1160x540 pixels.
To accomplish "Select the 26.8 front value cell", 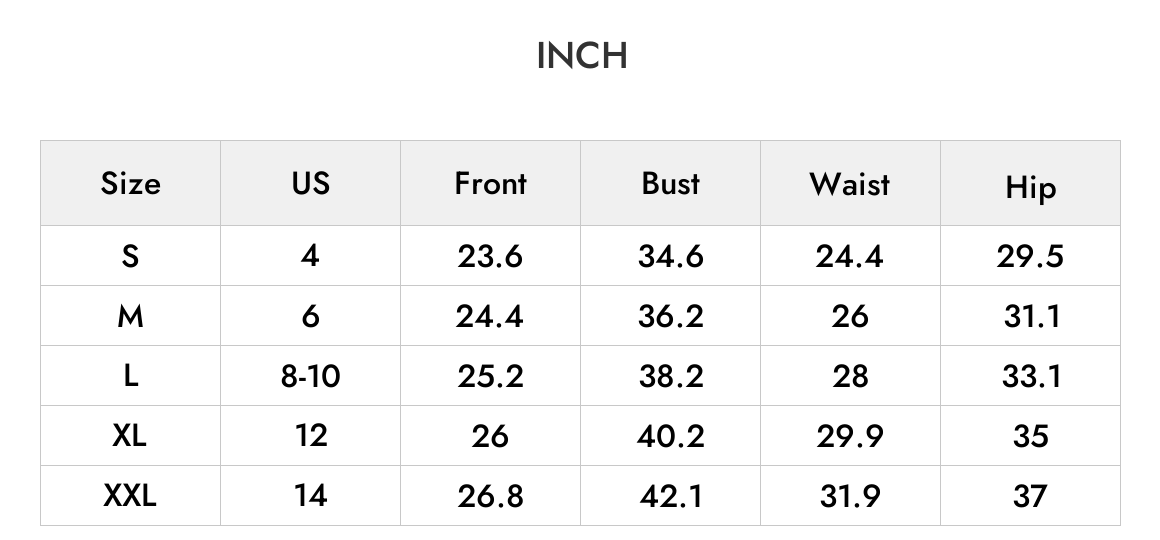I will [490, 496].
